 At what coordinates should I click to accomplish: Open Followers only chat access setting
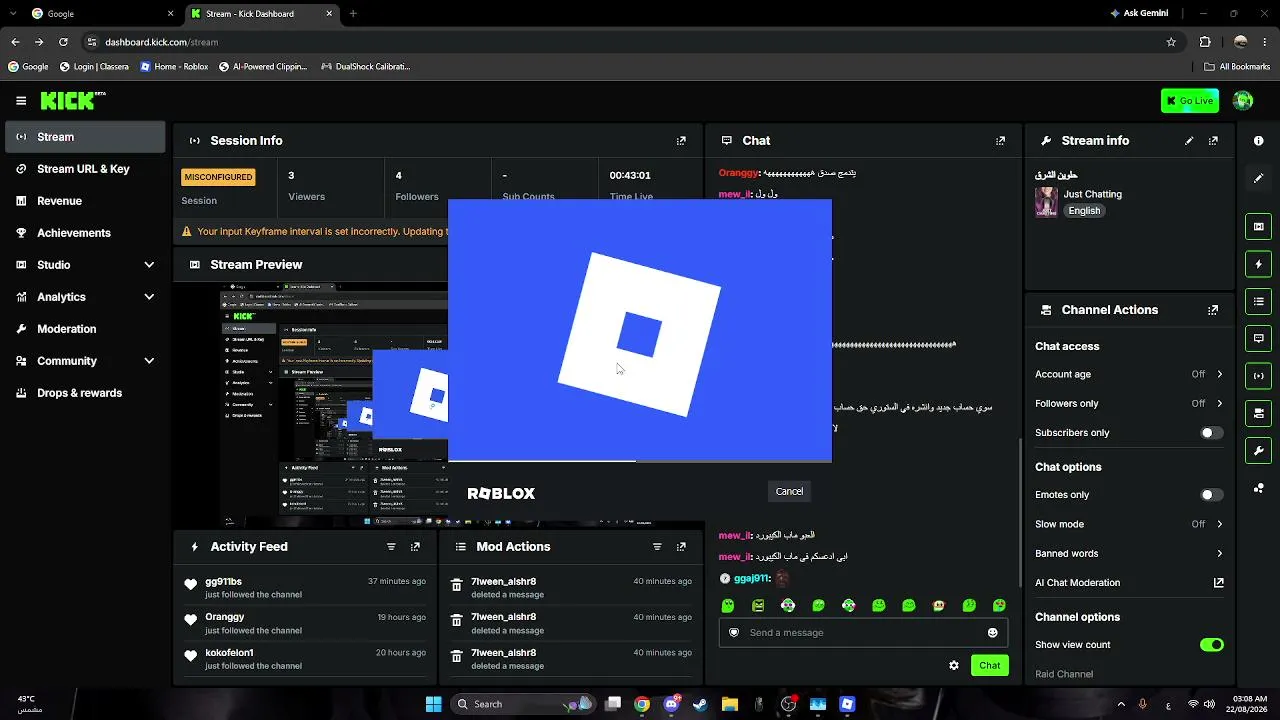click(1129, 403)
